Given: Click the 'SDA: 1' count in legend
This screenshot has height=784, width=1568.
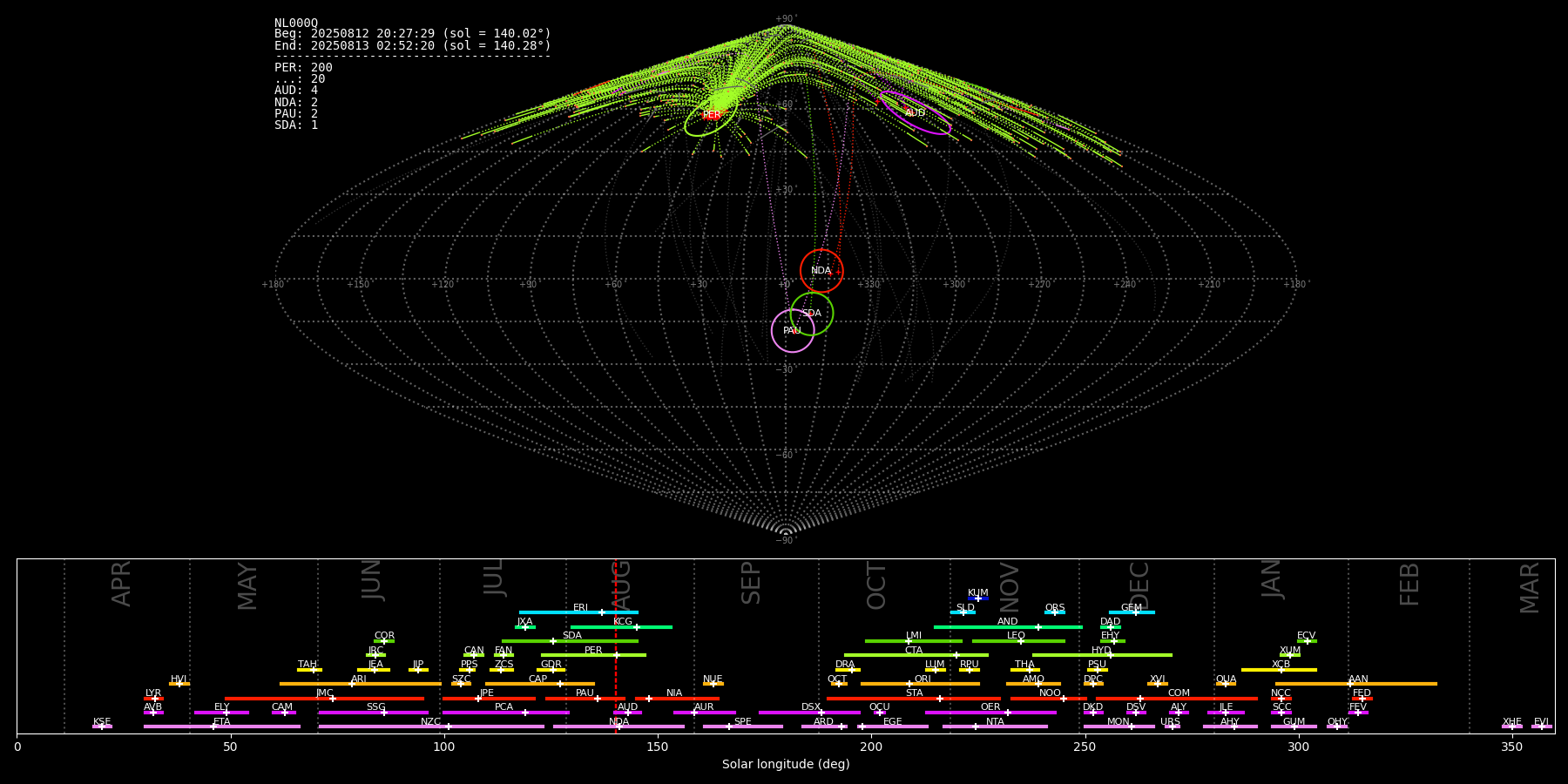Looking at the screenshot, I should 296,125.
